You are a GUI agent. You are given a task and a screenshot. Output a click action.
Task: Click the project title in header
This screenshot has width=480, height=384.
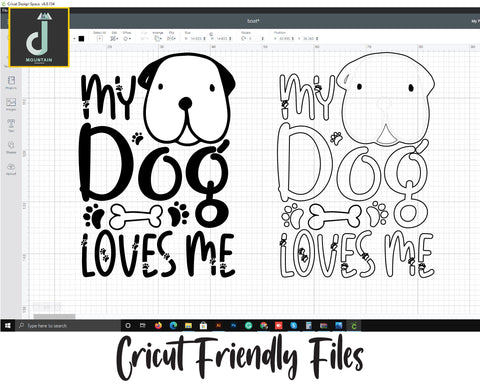coord(253,21)
